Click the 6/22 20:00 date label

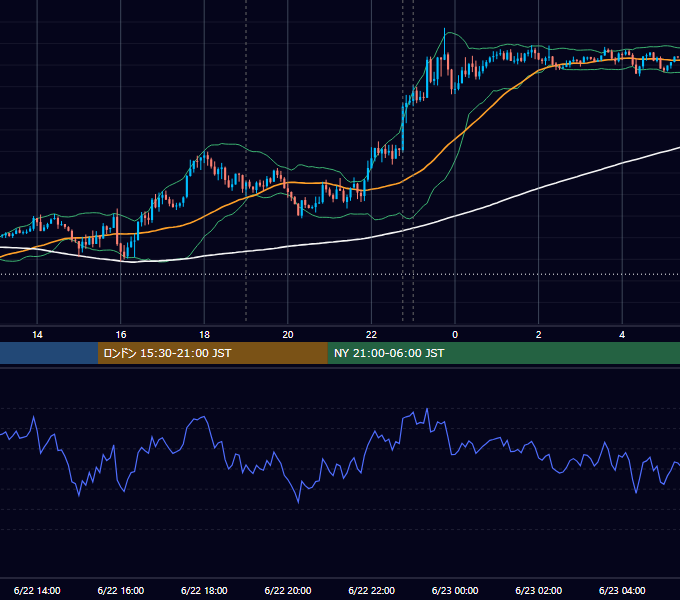tap(288, 590)
